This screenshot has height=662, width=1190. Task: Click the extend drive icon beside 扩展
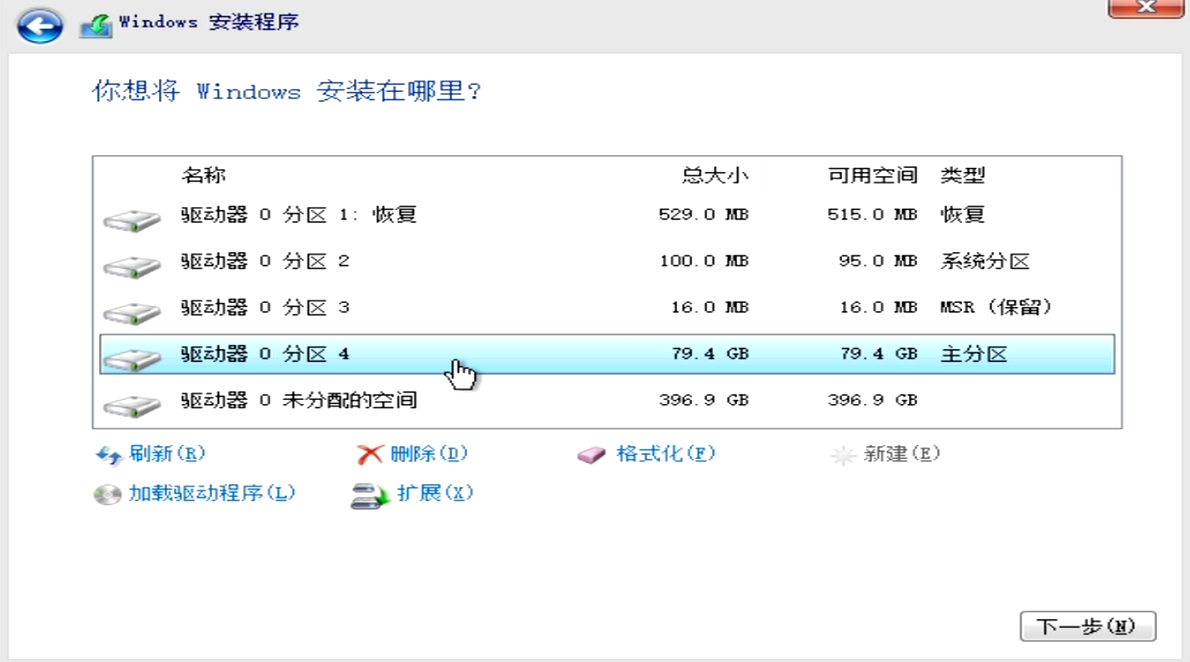coord(370,496)
